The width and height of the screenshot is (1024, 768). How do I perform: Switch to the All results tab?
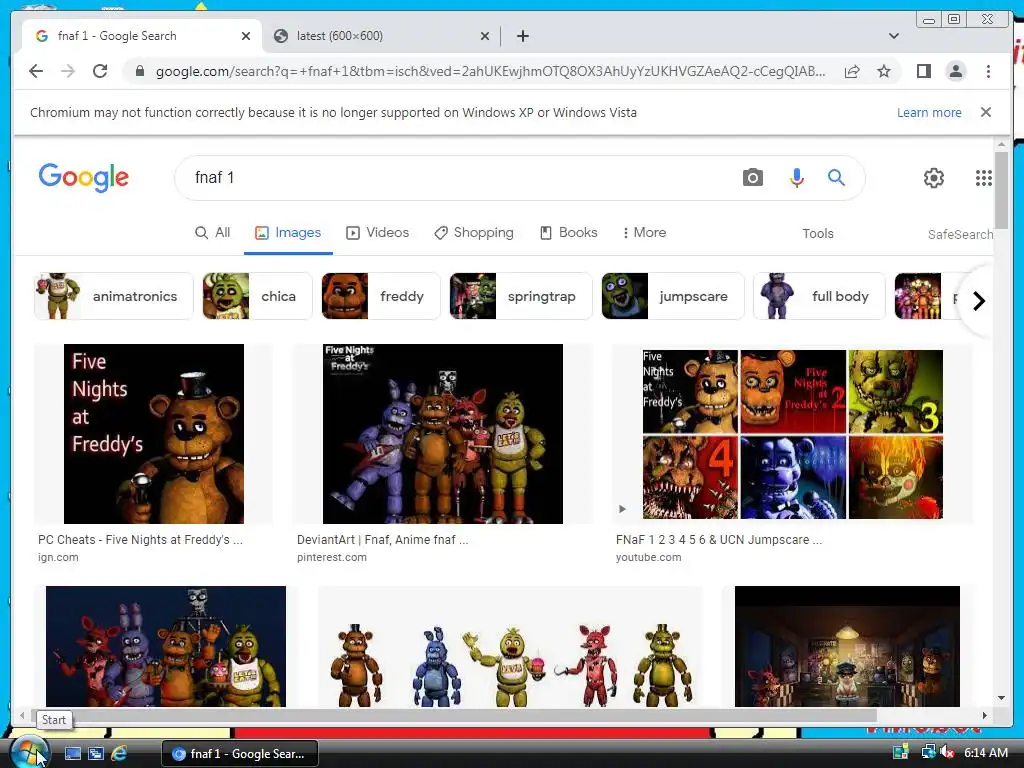212,232
